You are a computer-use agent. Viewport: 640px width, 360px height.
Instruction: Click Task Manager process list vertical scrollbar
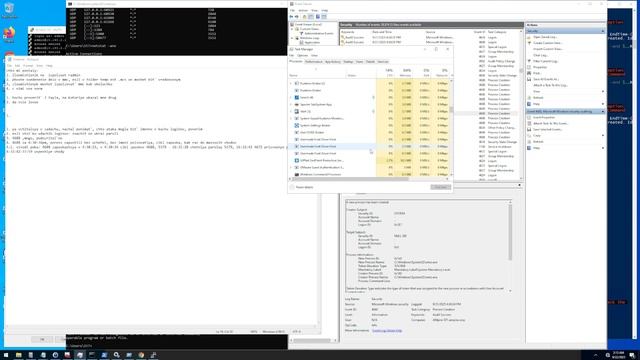coord(451,109)
